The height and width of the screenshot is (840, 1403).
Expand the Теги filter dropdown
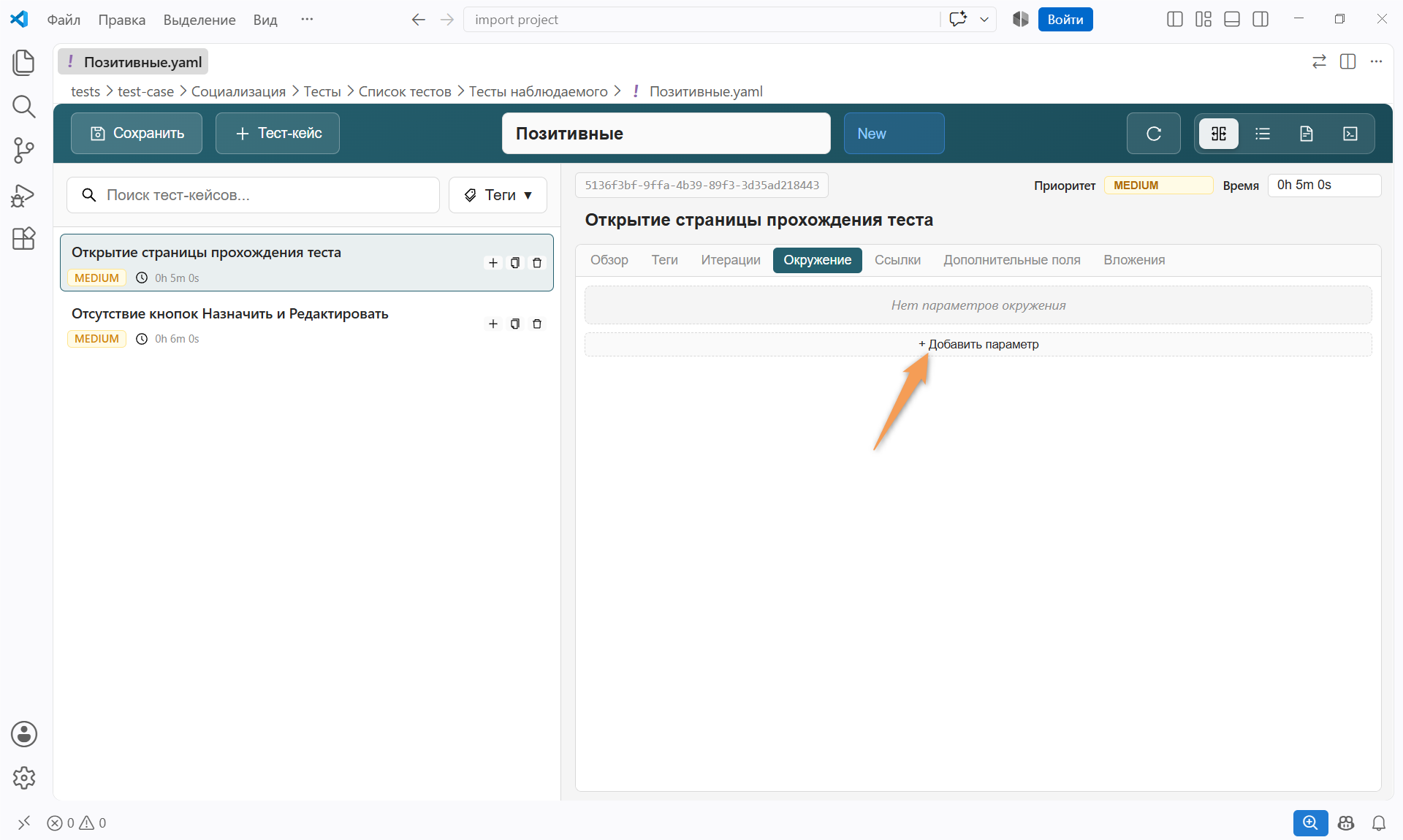(498, 195)
